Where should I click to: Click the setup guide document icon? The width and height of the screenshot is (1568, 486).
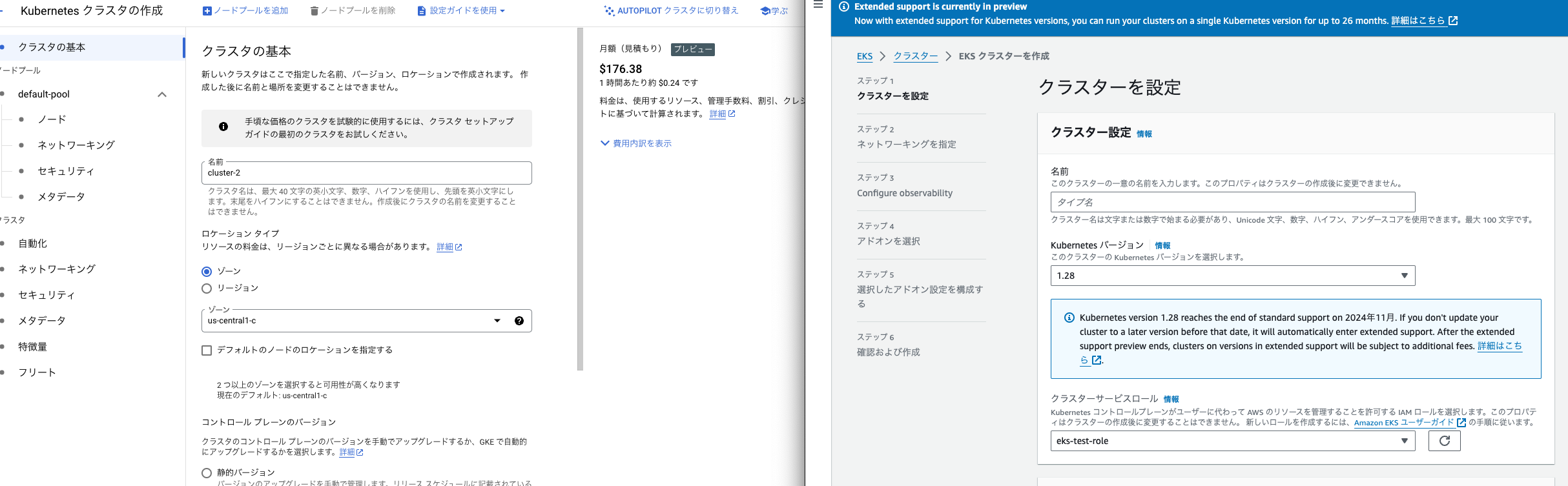pos(422,11)
